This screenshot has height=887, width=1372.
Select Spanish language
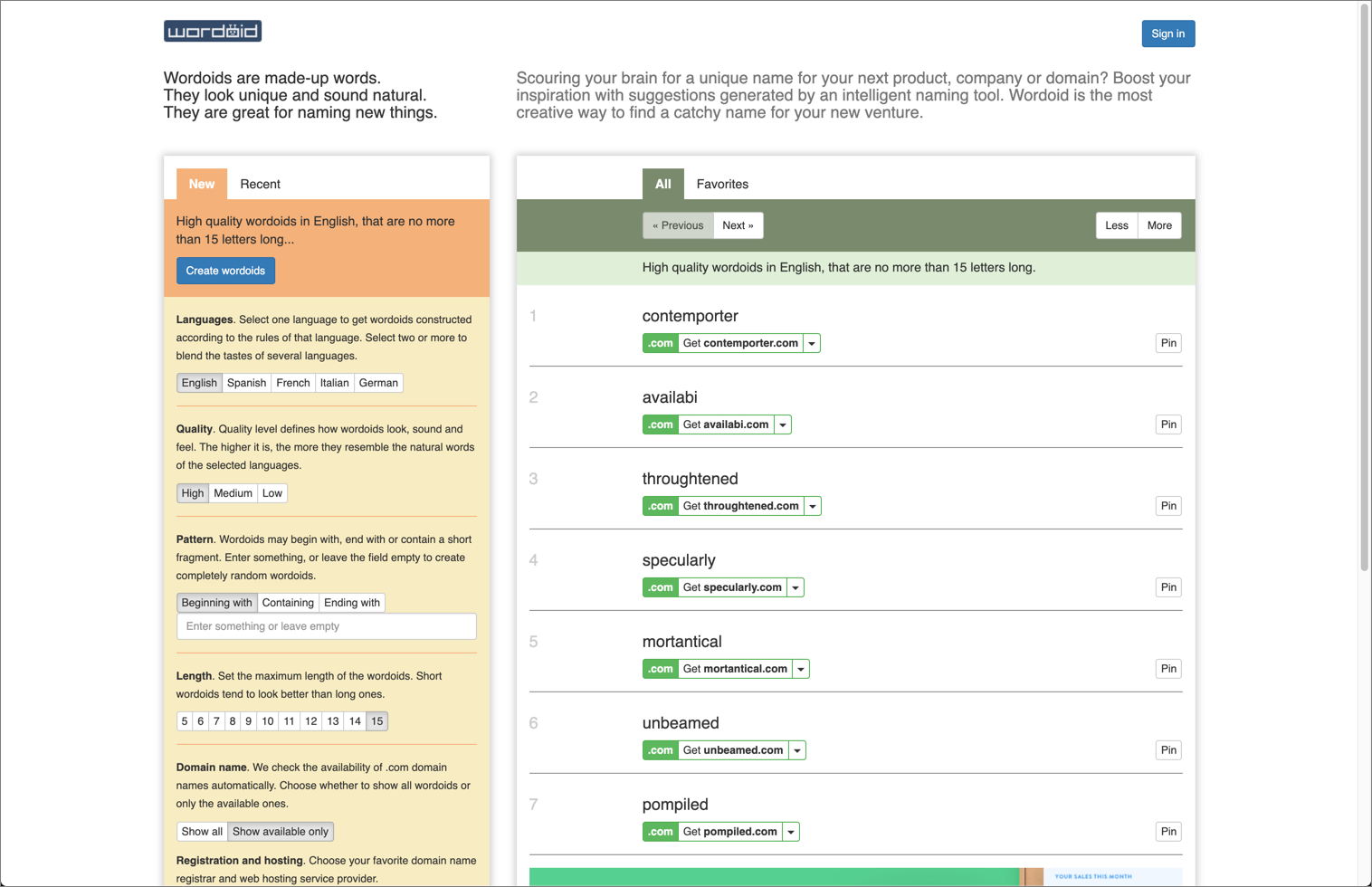click(x=246, y=383)
